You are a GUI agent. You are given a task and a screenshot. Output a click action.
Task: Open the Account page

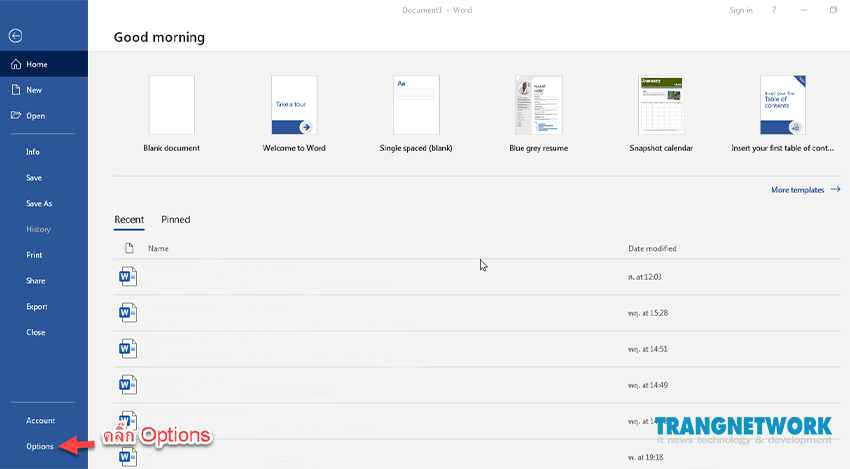40,421
